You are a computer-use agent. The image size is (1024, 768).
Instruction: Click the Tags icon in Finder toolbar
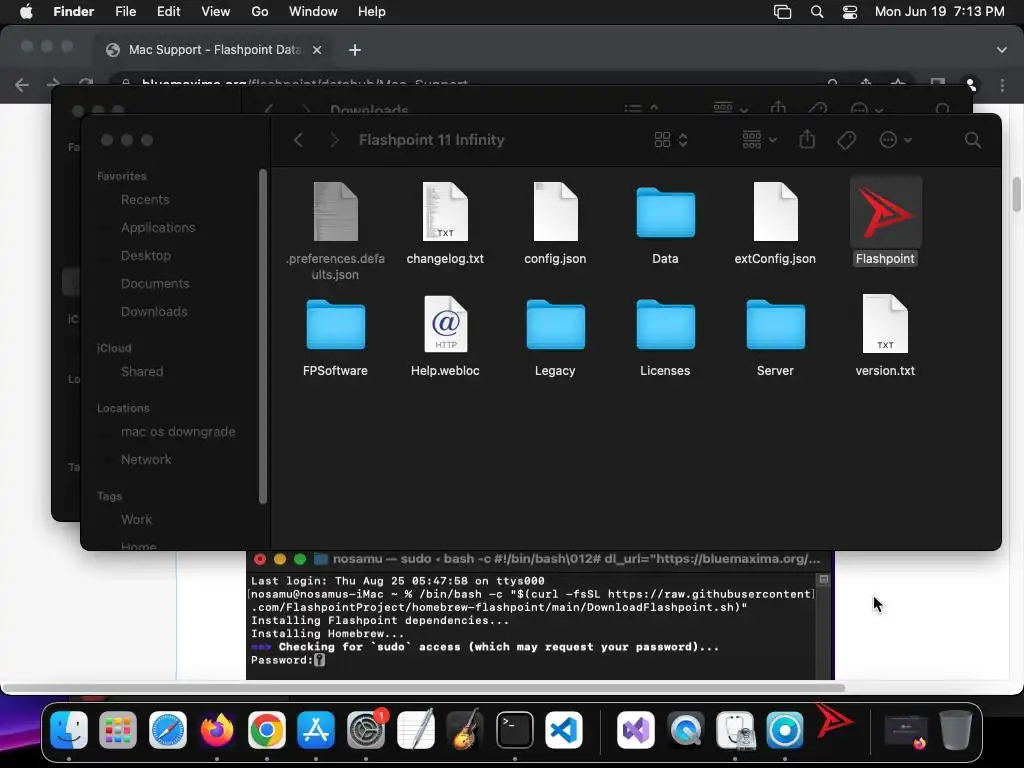point(846,140)
